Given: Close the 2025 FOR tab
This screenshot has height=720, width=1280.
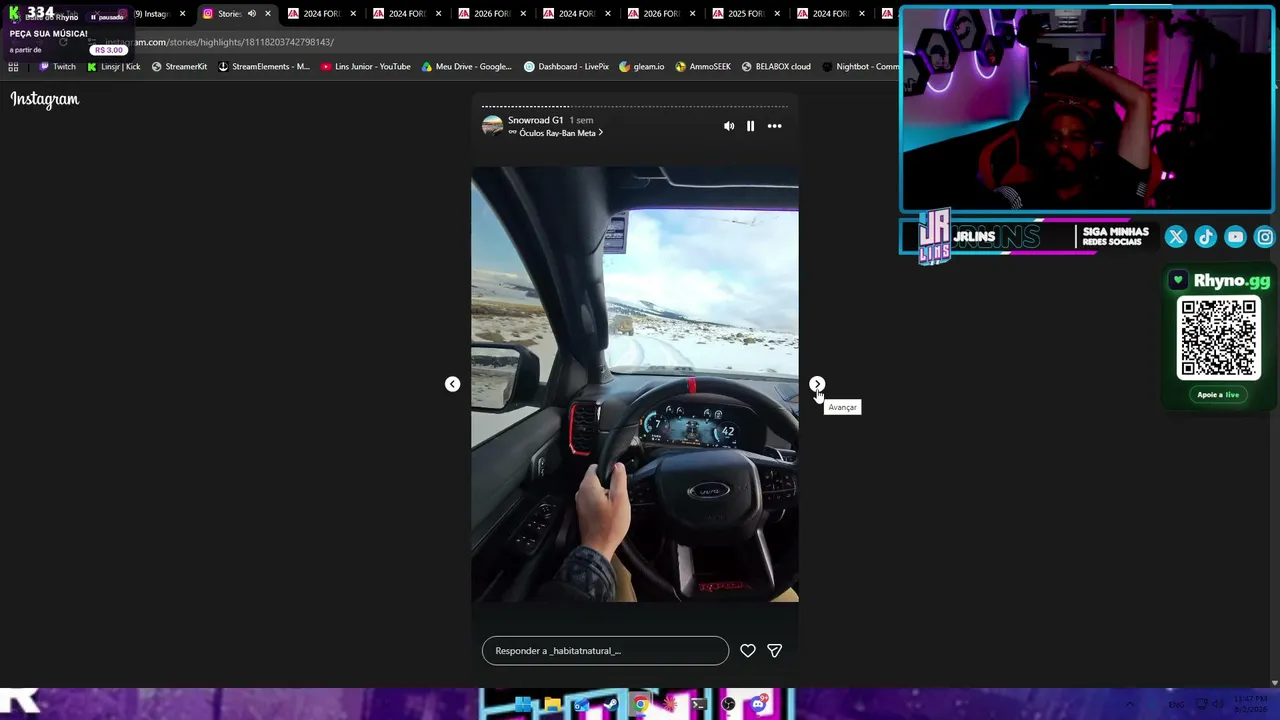Looking at the screenshot, I should point(777,14).
